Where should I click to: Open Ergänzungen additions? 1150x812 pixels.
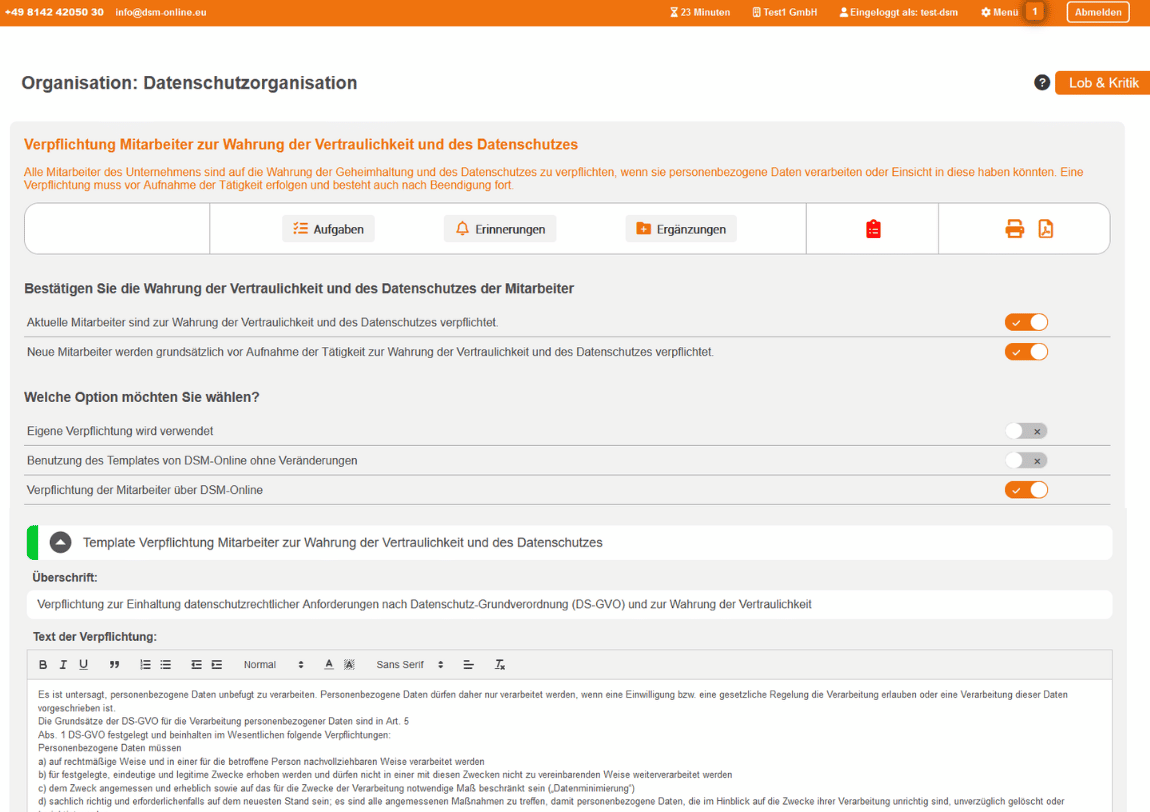[x=681, y=228]
